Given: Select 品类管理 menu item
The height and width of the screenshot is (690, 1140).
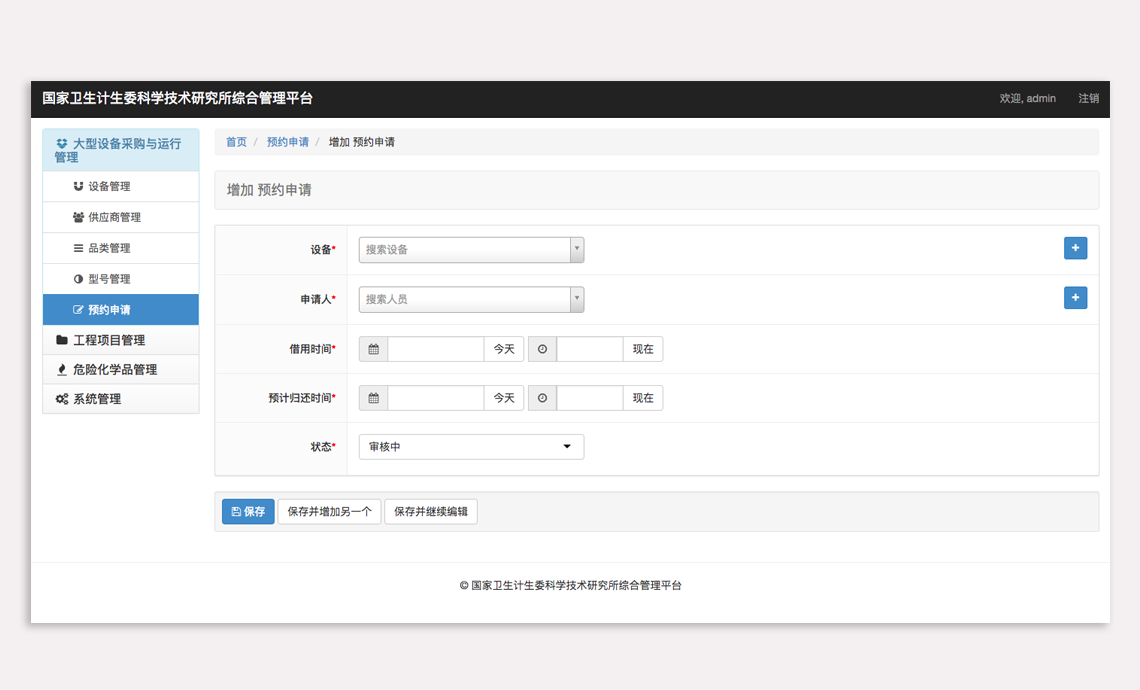Looking at the screenshot, I should coord(109,248).
